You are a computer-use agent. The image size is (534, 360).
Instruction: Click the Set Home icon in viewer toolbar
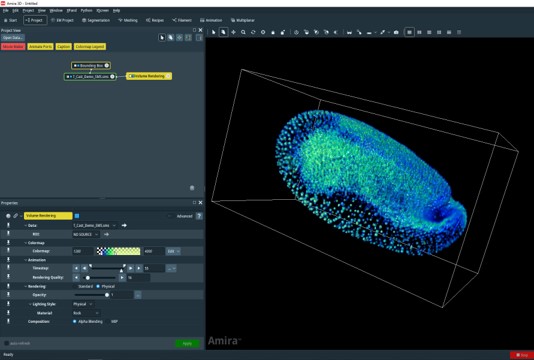tap(283, 32)
